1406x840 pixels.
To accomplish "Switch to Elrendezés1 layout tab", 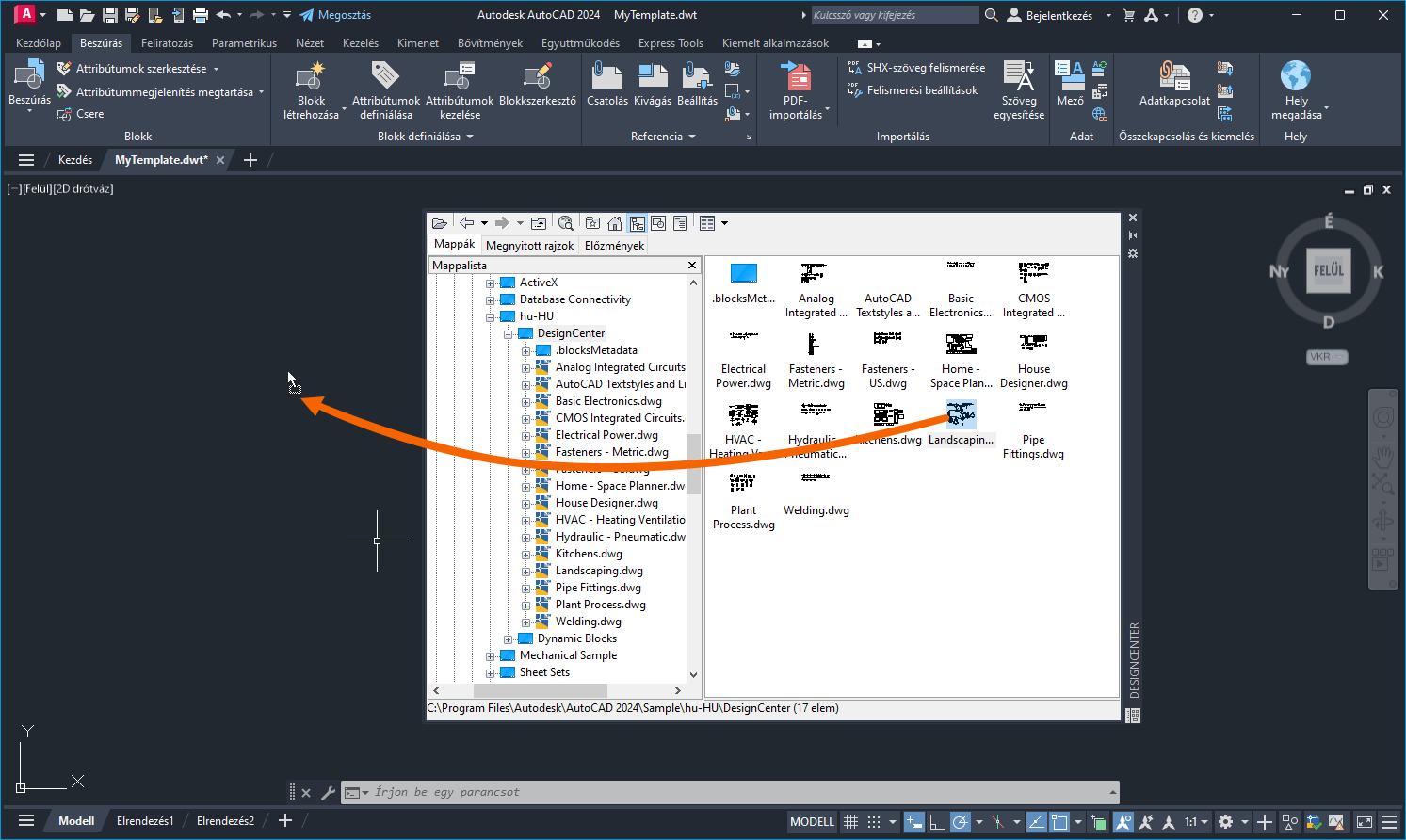I will (145, 821).
